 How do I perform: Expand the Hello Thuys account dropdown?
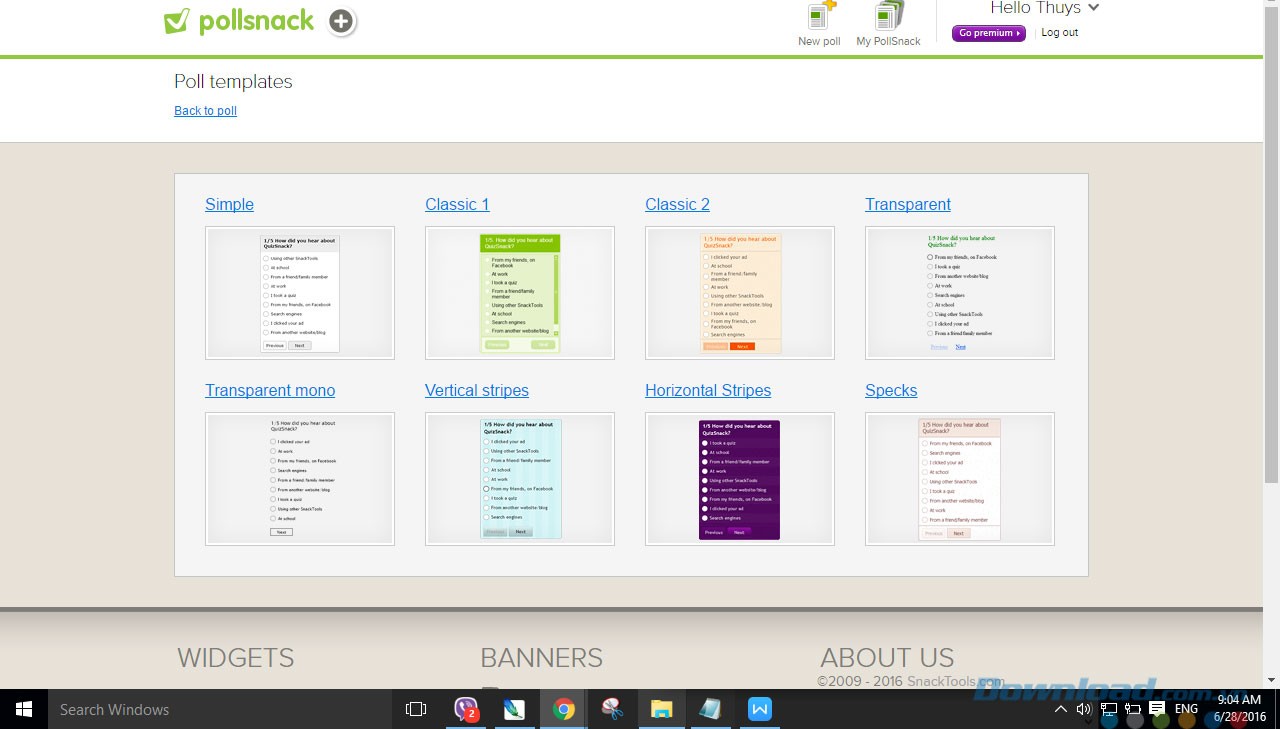(1093, 8)
